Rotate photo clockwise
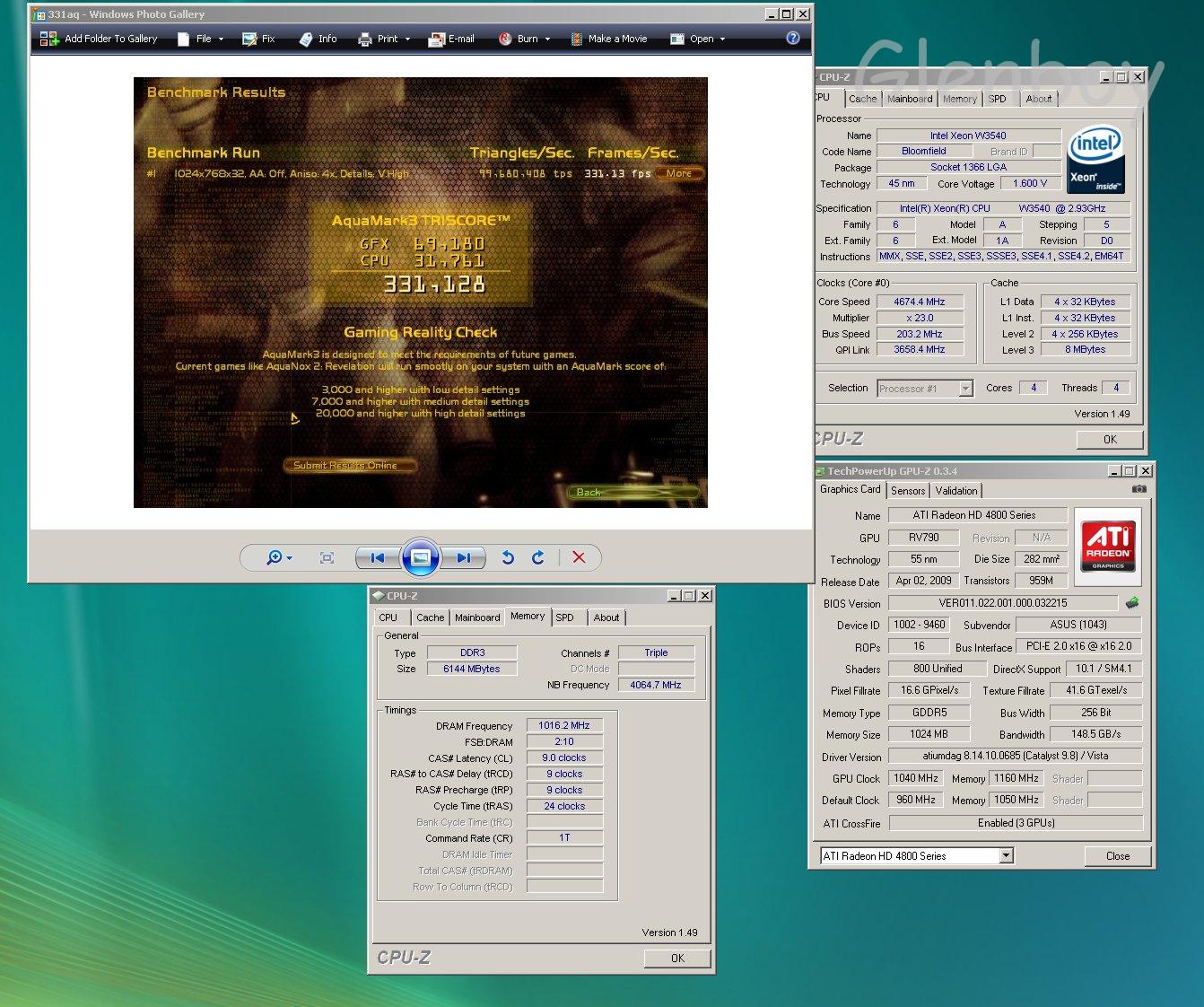The image size is (1204, 1007). tap(538, 557)
